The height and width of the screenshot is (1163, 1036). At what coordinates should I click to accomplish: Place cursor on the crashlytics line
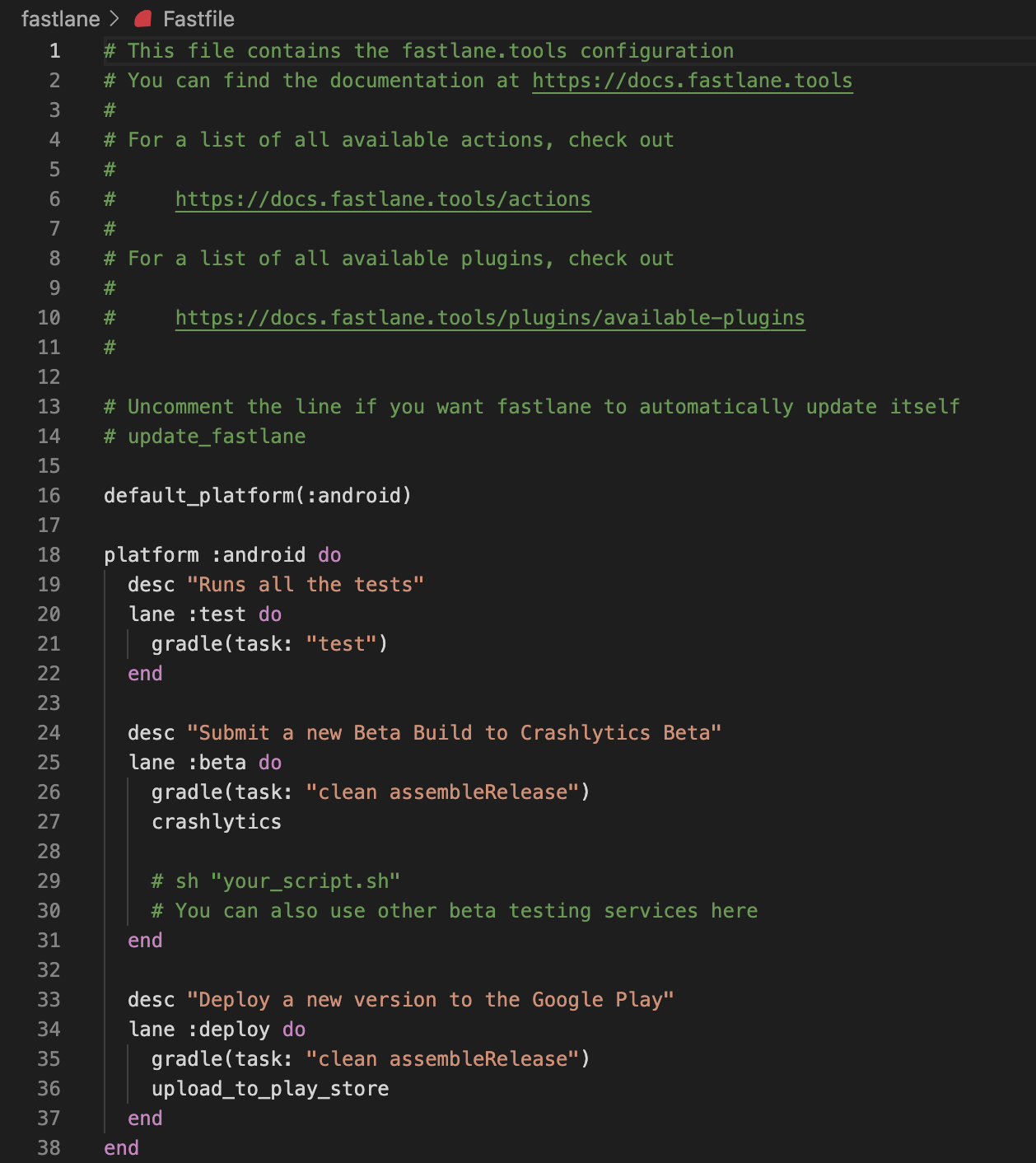click(217, 822)
